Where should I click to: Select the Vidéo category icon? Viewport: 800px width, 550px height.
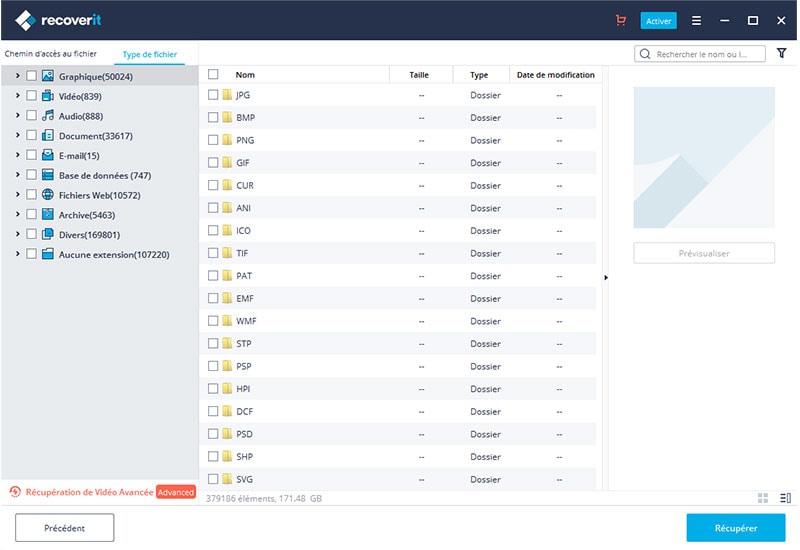(x=48, y=96)
